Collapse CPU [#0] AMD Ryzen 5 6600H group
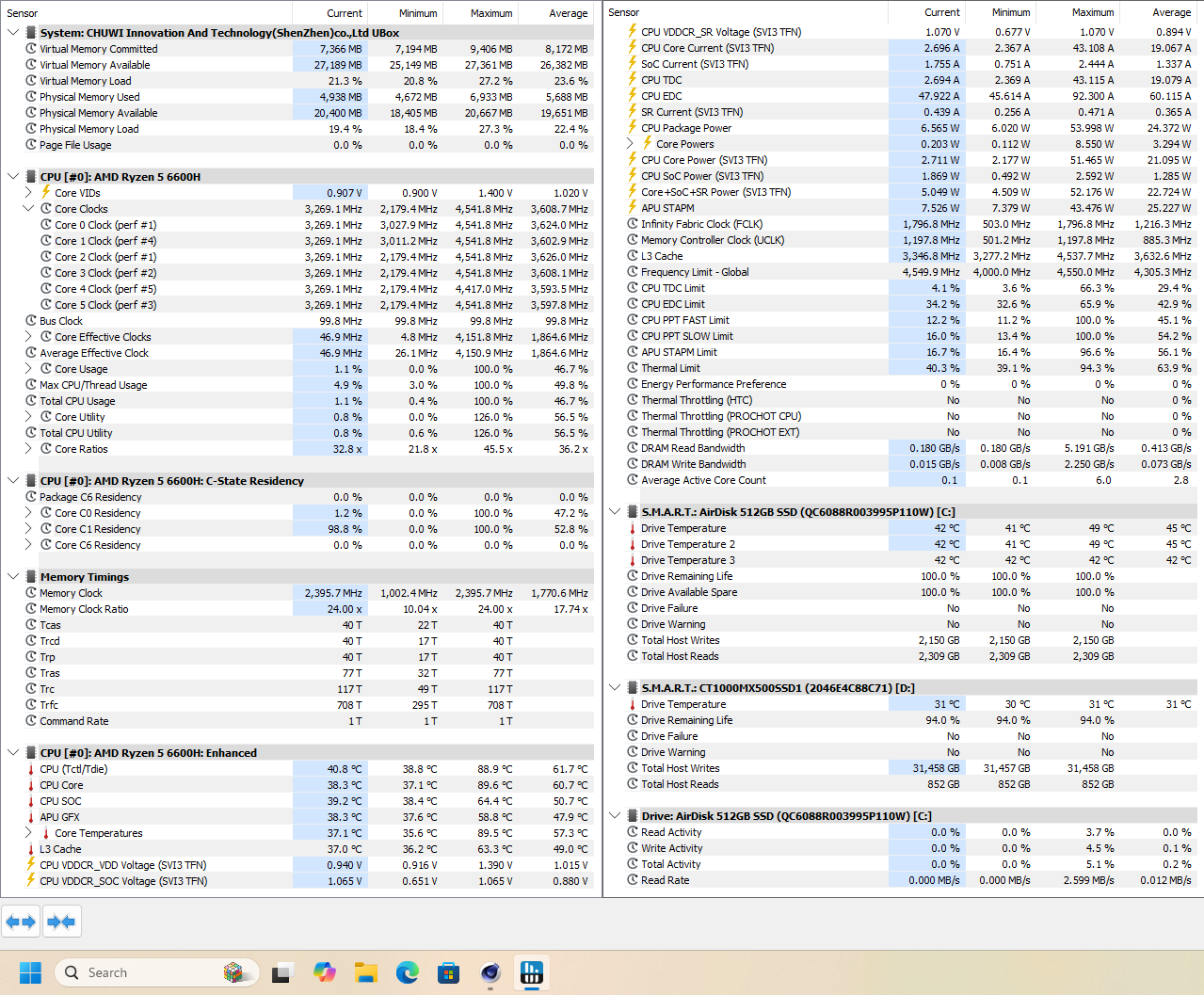This screenshot has height=995, width=1204. coord(13,177)
